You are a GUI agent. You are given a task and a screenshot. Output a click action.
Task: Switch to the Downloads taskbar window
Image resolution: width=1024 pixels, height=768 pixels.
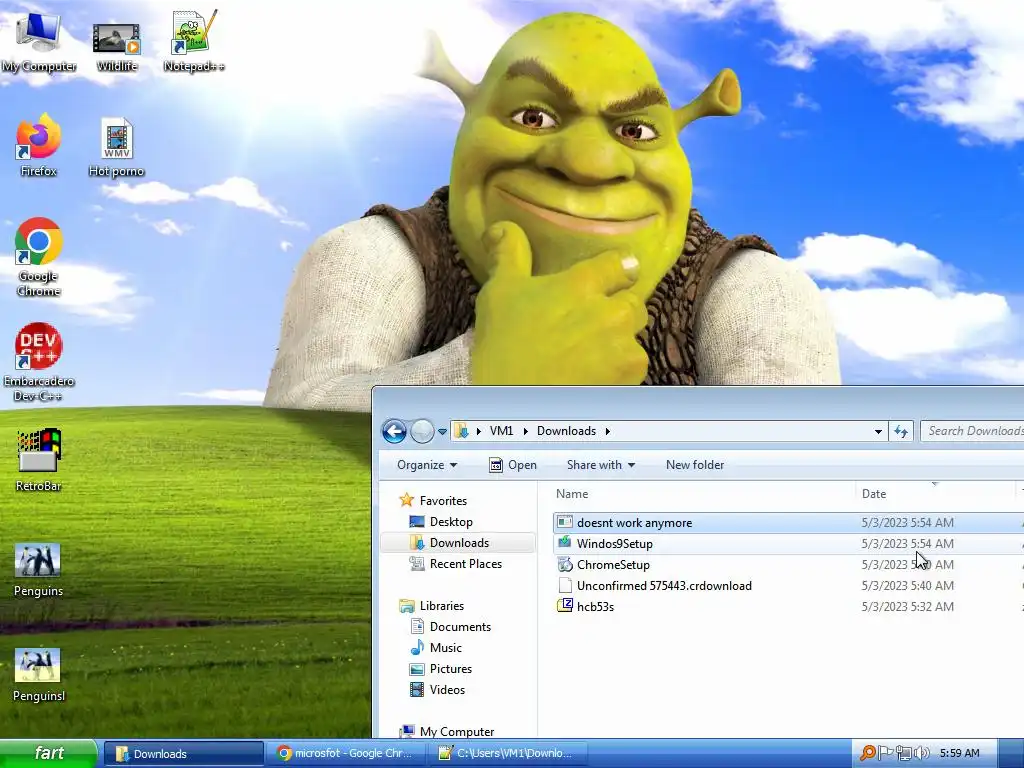pyautogui.click(x=184, y=754)
